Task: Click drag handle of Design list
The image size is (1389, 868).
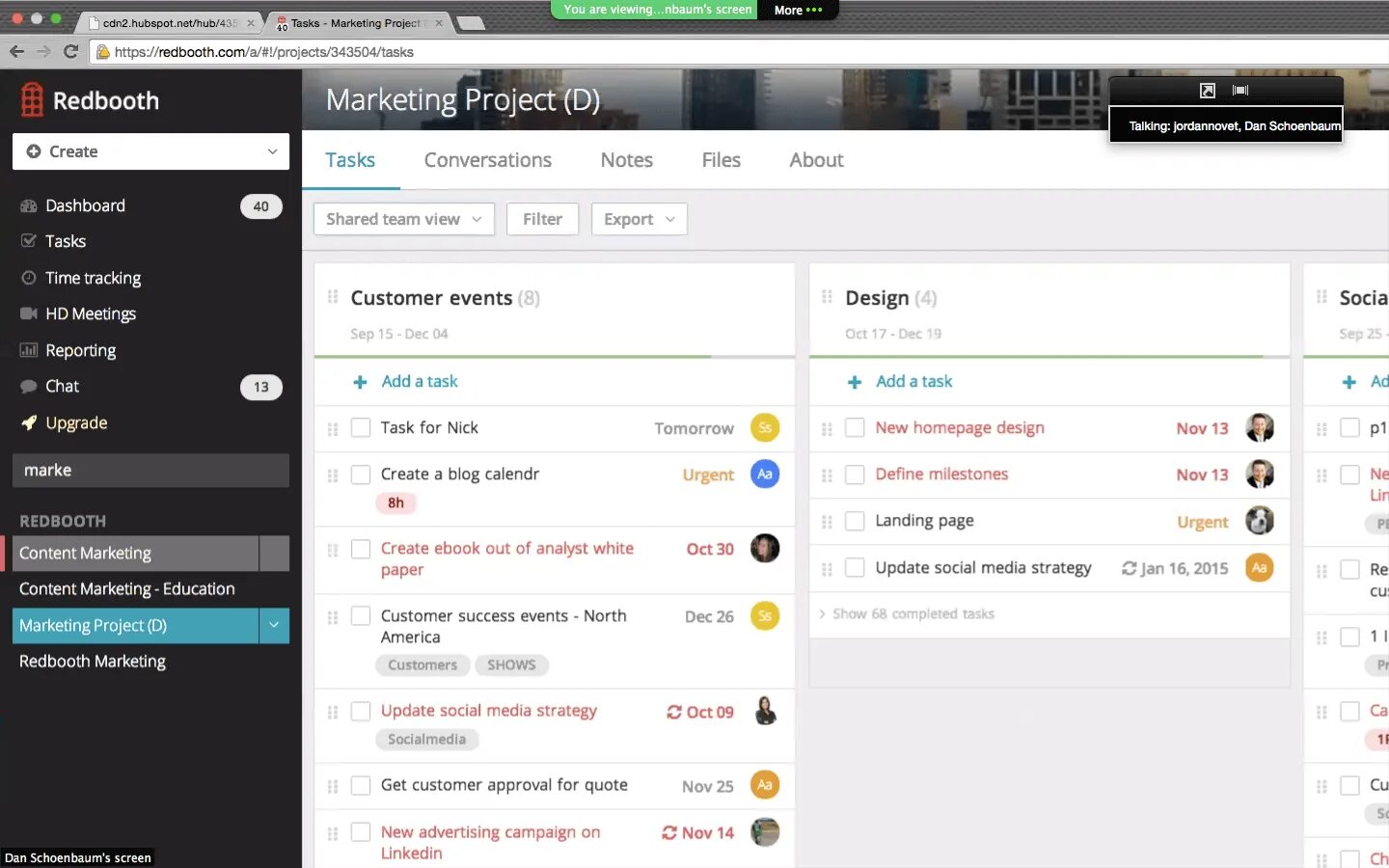Action: pyautogui.click(x=827, y=297)
